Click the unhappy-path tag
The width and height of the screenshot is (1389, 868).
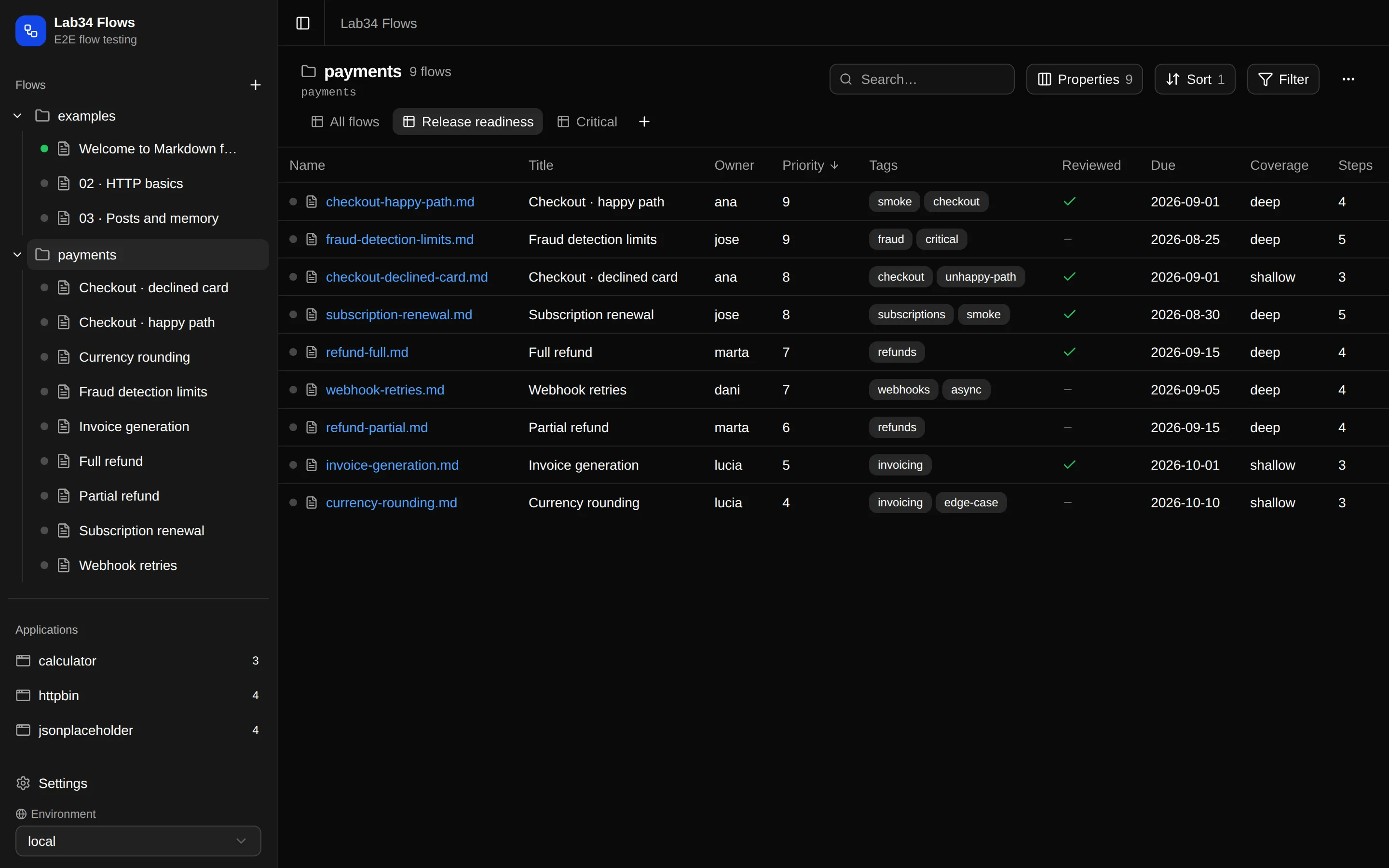coord(980,277)
